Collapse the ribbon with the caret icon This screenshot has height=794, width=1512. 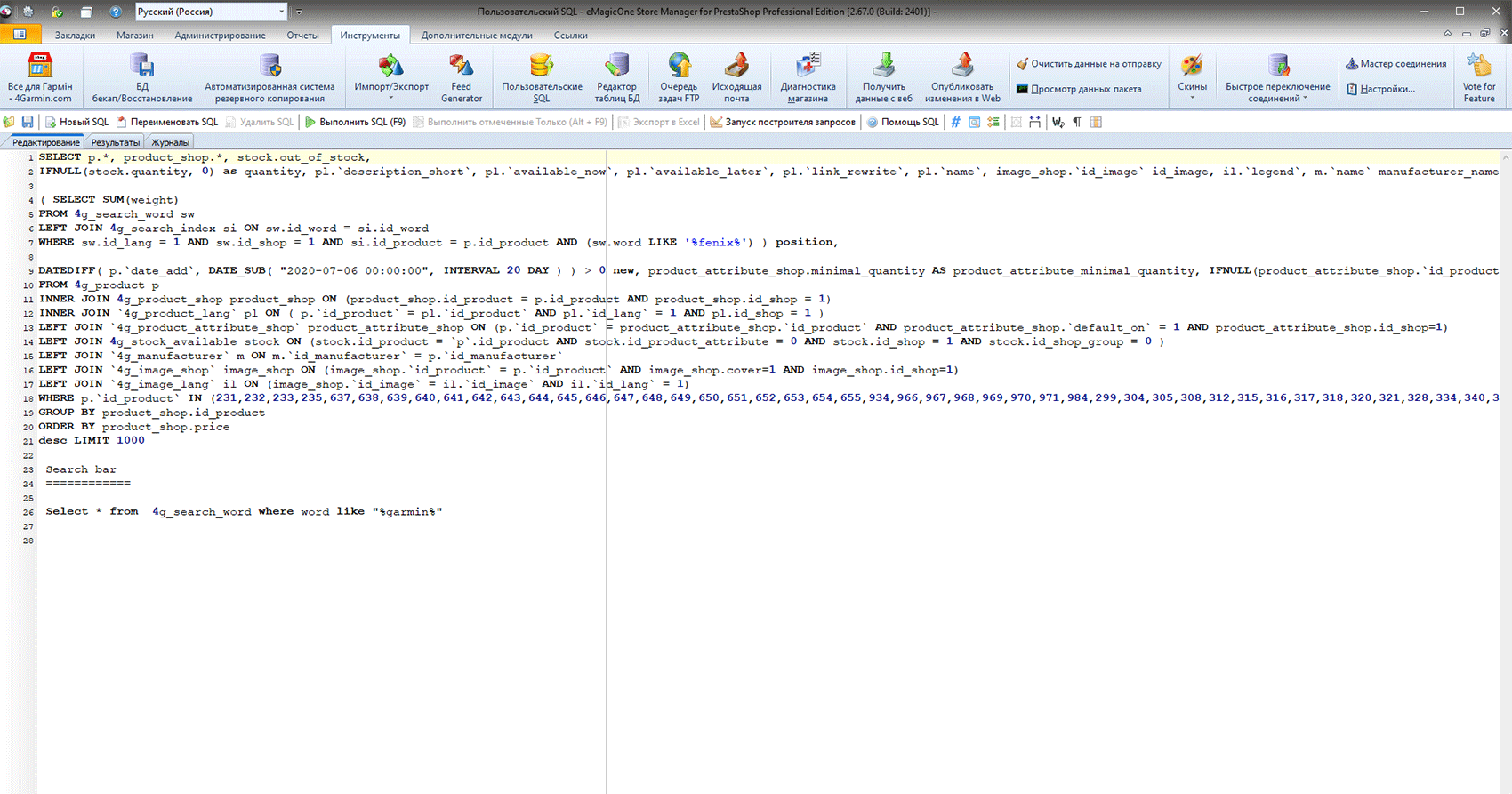pos(1447,34)
